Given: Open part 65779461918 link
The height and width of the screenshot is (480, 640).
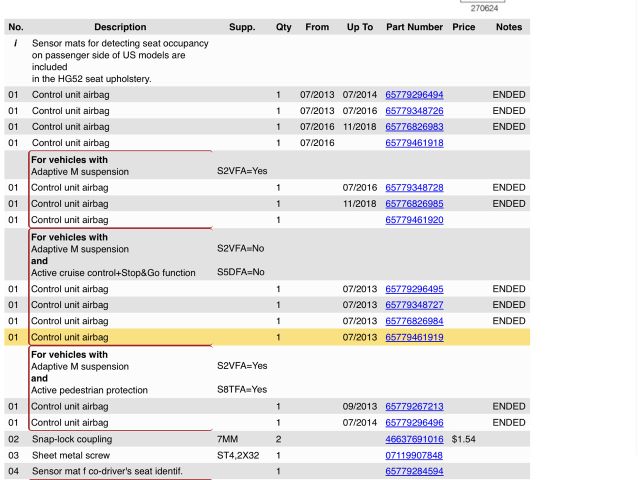Looking at the screenshot, I should click(x=414, y=143).
